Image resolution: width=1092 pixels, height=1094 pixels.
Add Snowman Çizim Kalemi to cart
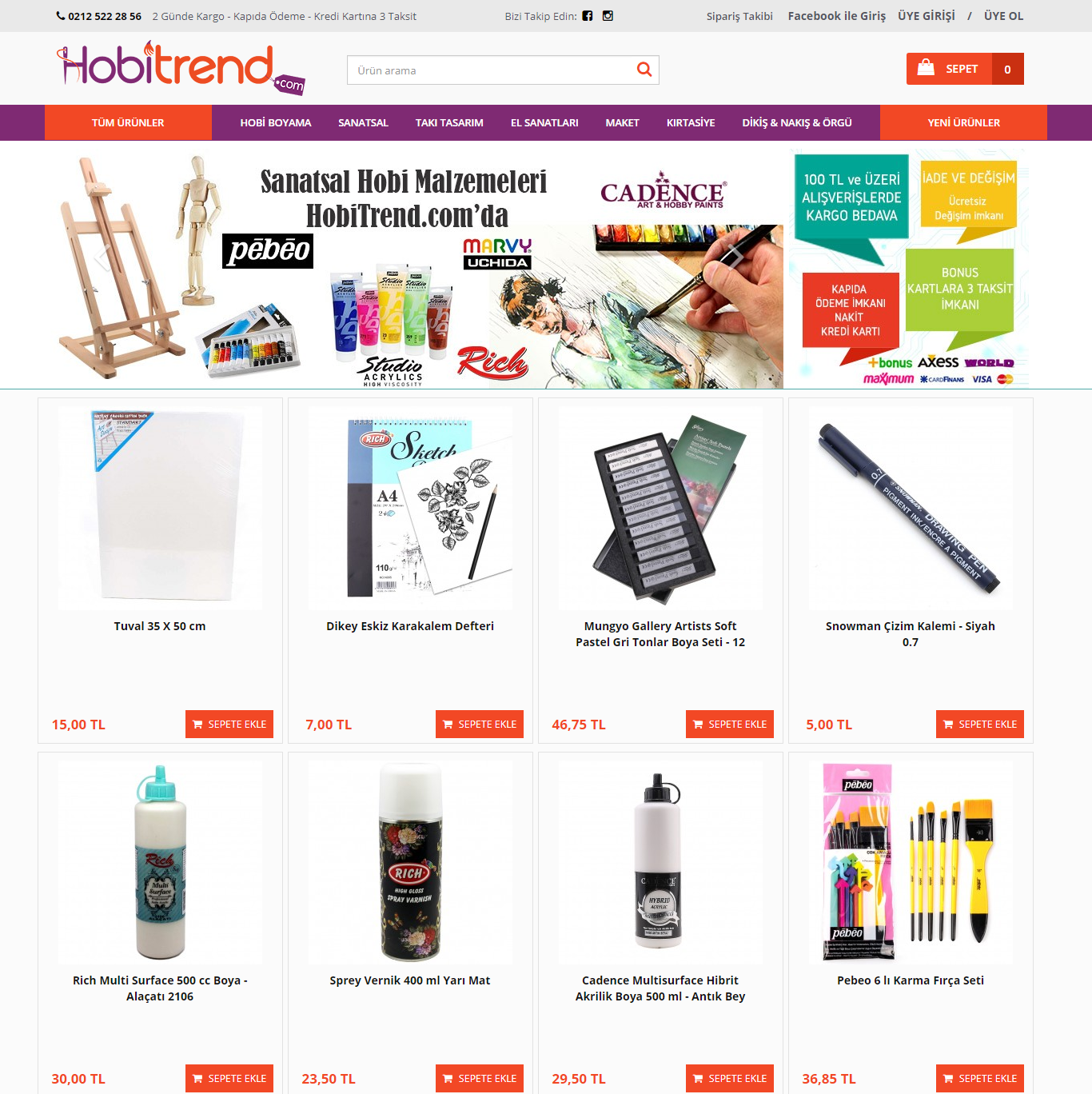click(980, 724)
